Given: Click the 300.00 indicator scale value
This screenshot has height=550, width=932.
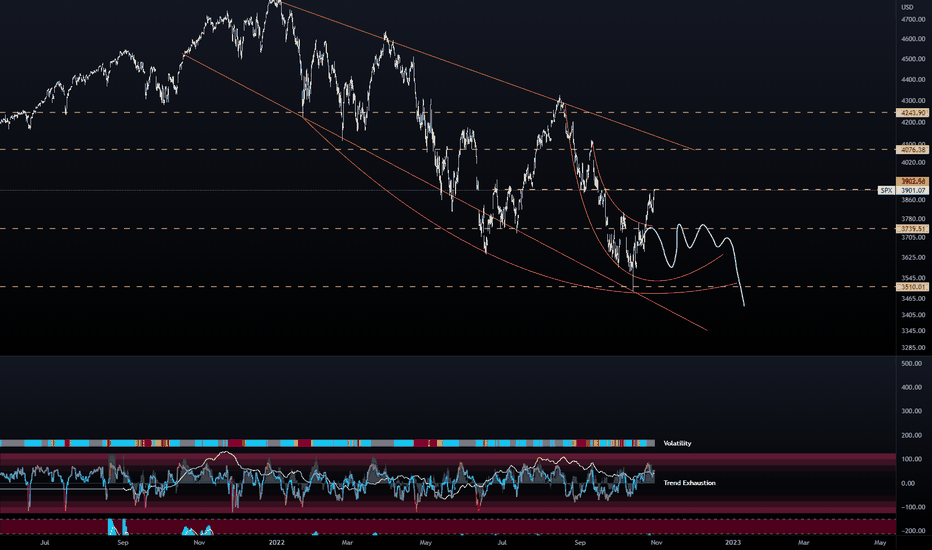Looking at the screenshot, I should (x=911, y=411).
